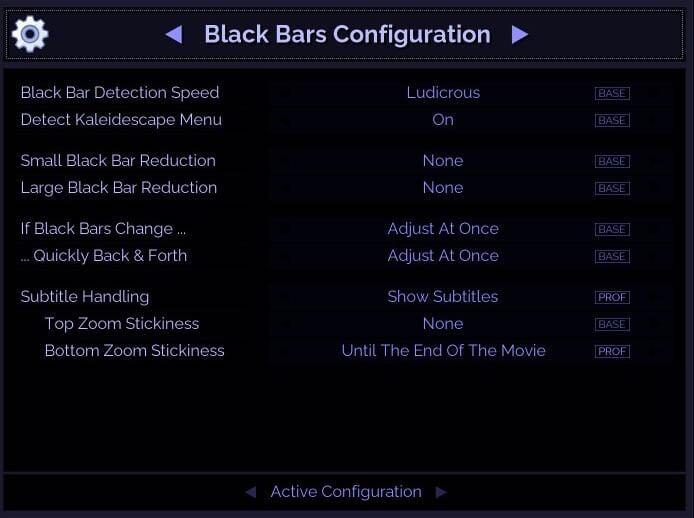Change the Ludicrous detection speed value
The width and height of the screenshot is (694, 518).
pos(443,93)
